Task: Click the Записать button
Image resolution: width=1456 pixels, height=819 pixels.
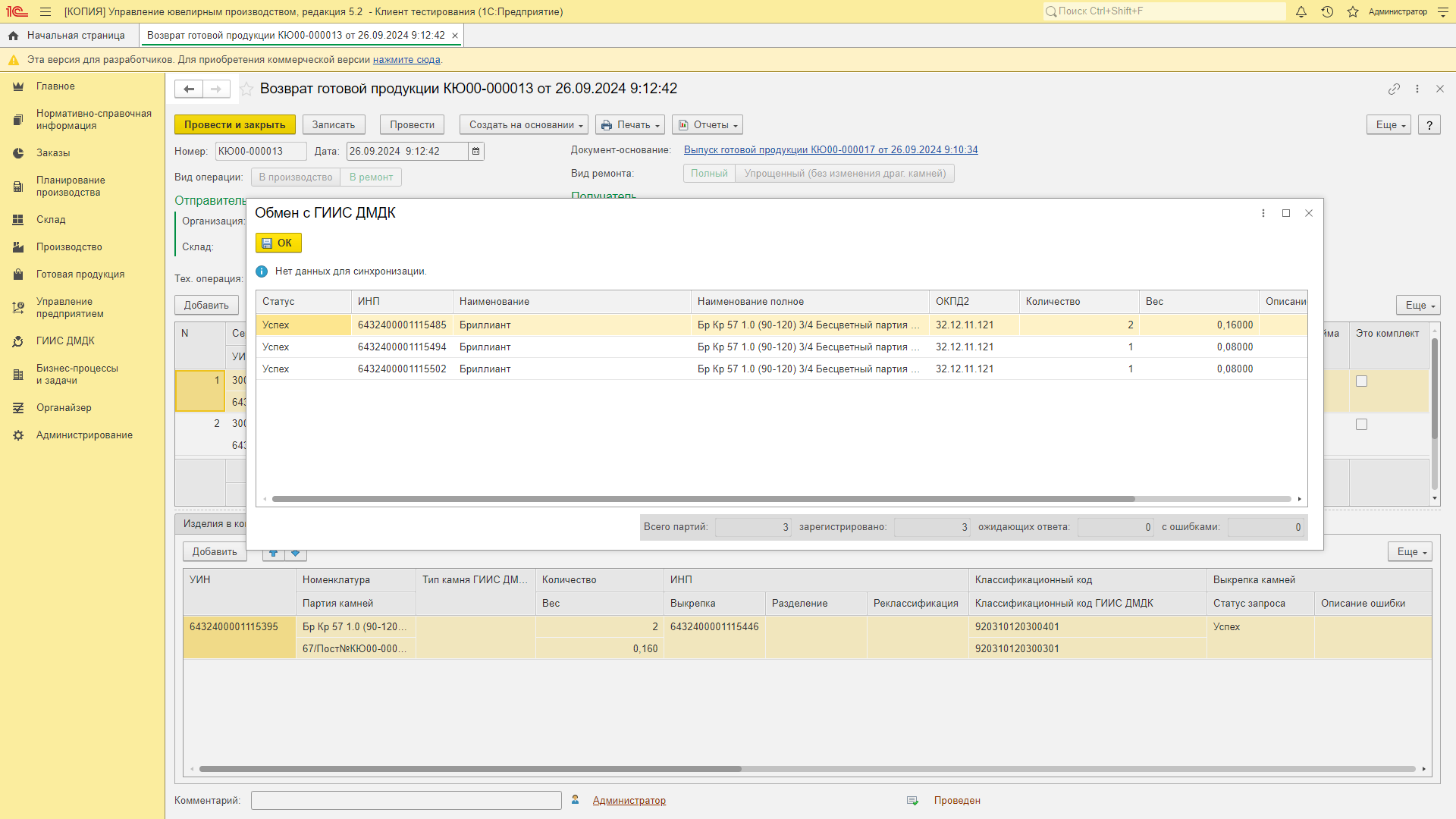Action: (334, 125)
